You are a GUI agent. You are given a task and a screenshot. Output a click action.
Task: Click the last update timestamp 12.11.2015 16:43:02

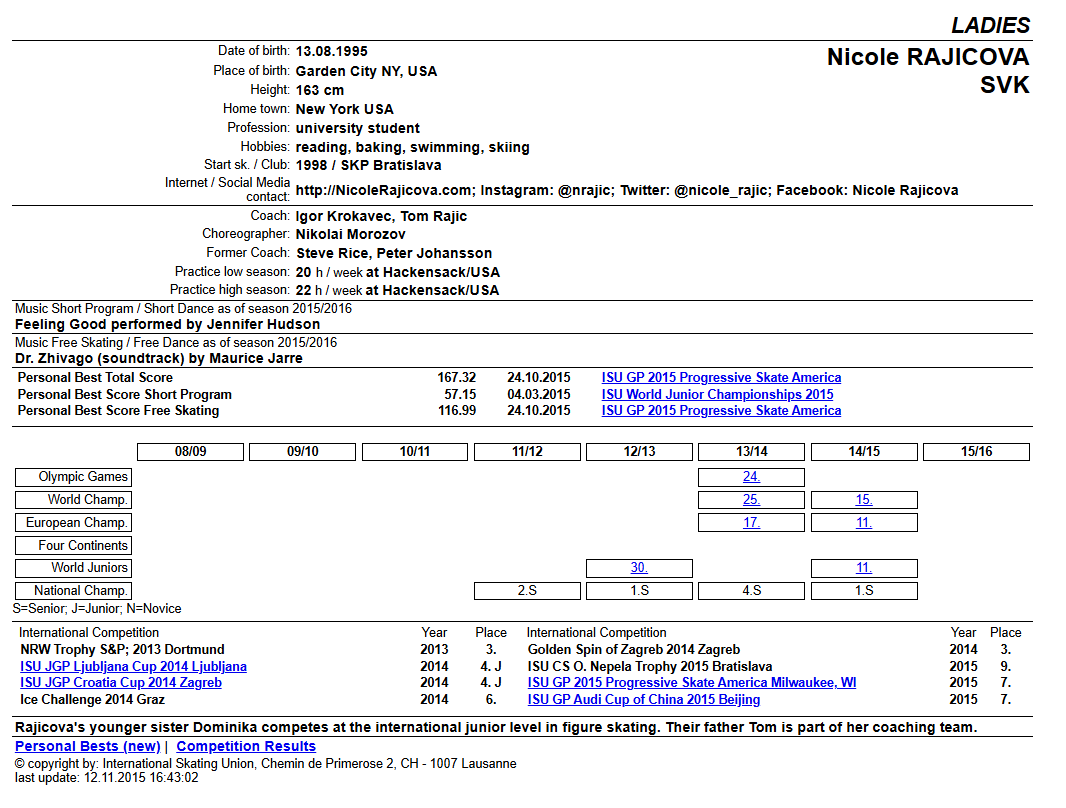(141, 777)
